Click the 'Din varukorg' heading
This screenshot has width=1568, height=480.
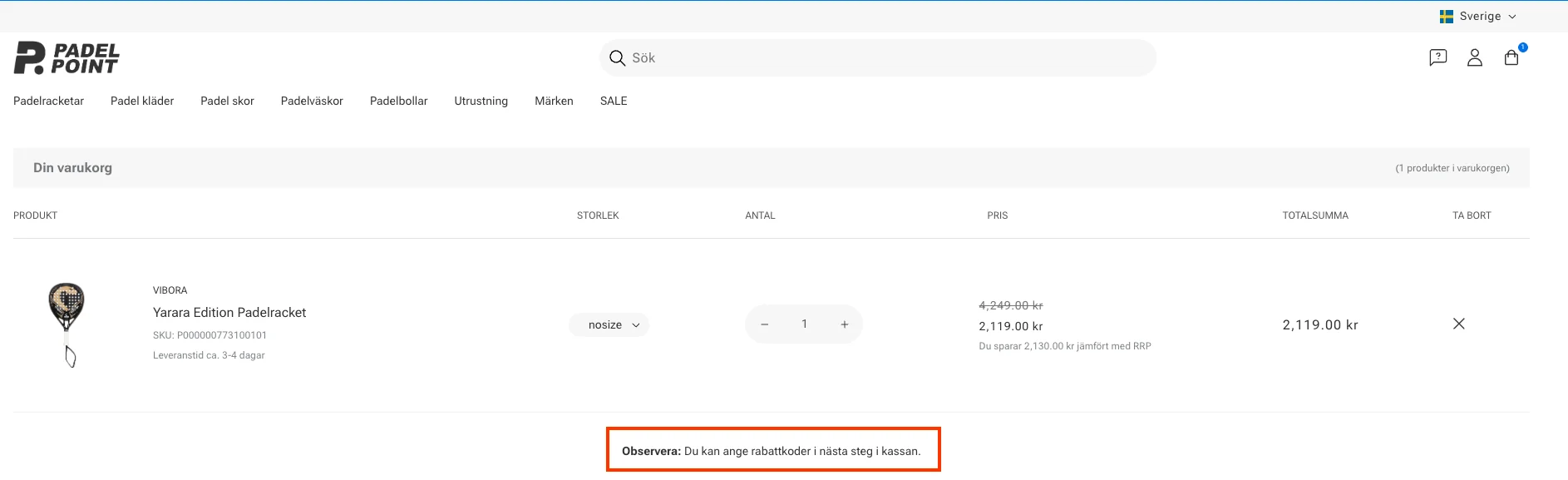tap(72, 167)
